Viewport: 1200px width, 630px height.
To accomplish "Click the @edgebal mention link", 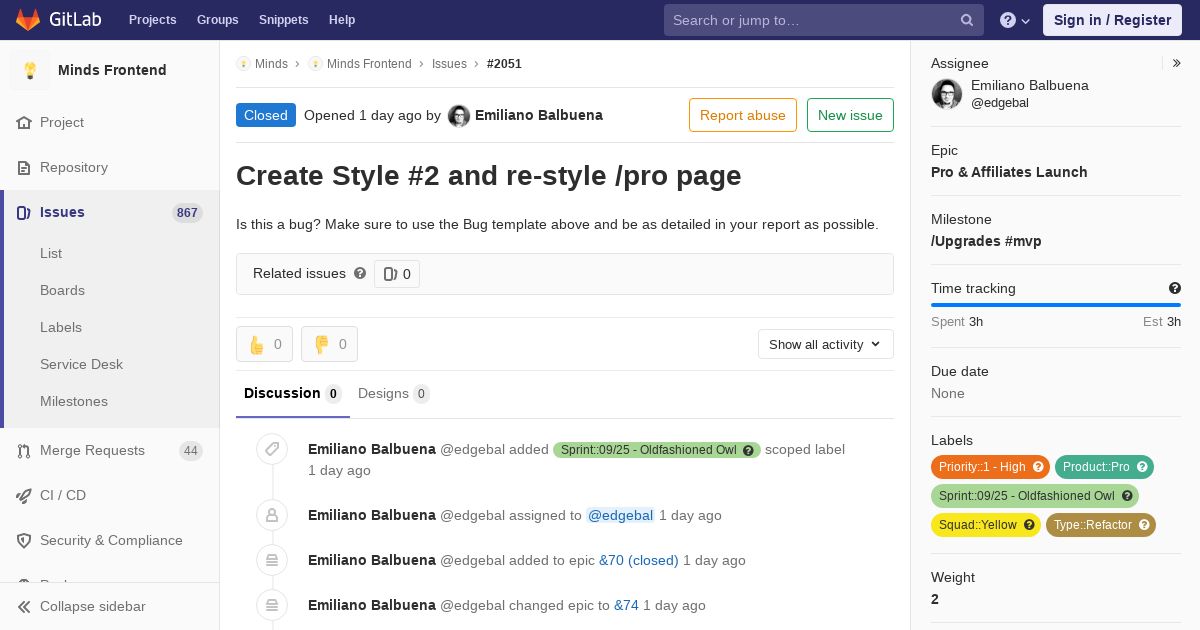I will (620, 515).
